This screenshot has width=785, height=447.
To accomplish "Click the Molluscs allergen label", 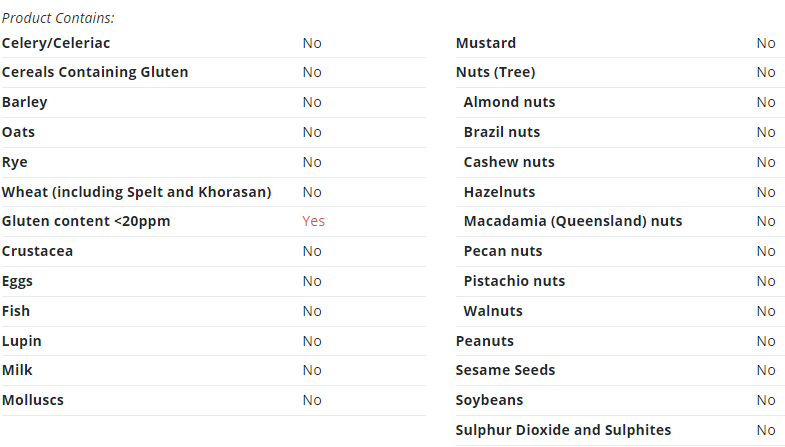I will 33,400.
